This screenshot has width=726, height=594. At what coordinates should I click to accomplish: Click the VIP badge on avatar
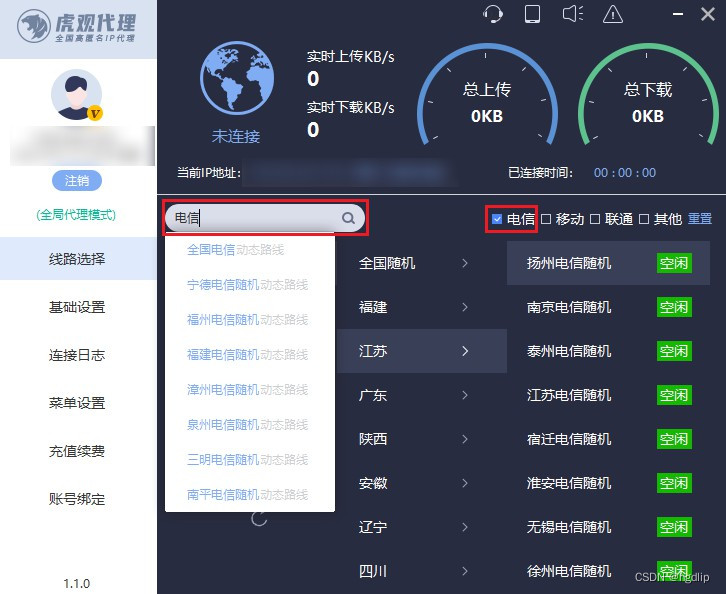point(95,113)
